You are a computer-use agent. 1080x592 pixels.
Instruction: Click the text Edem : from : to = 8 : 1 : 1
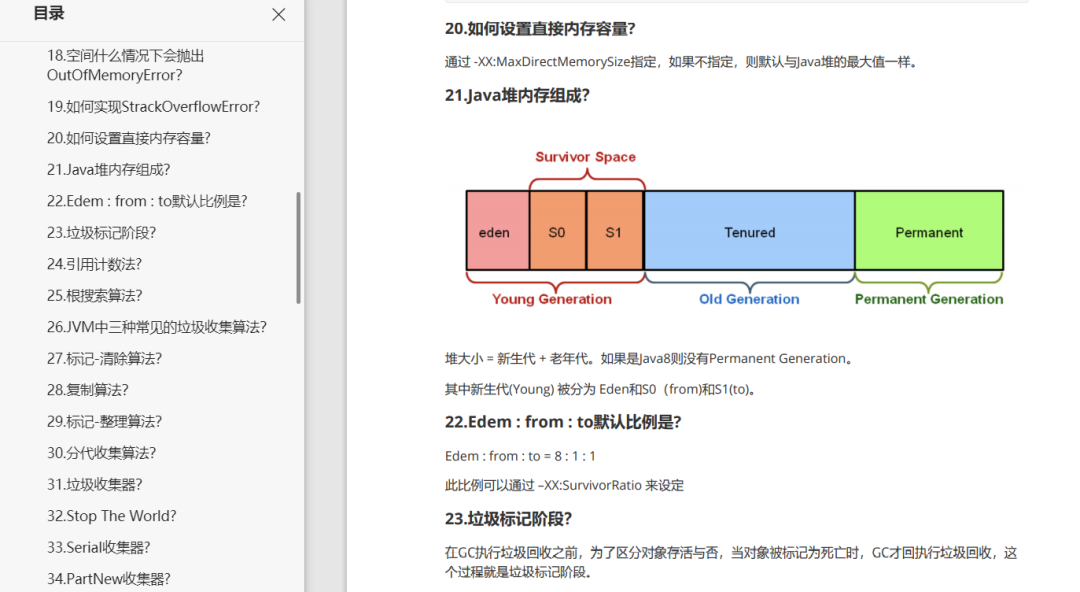(520, 456)
